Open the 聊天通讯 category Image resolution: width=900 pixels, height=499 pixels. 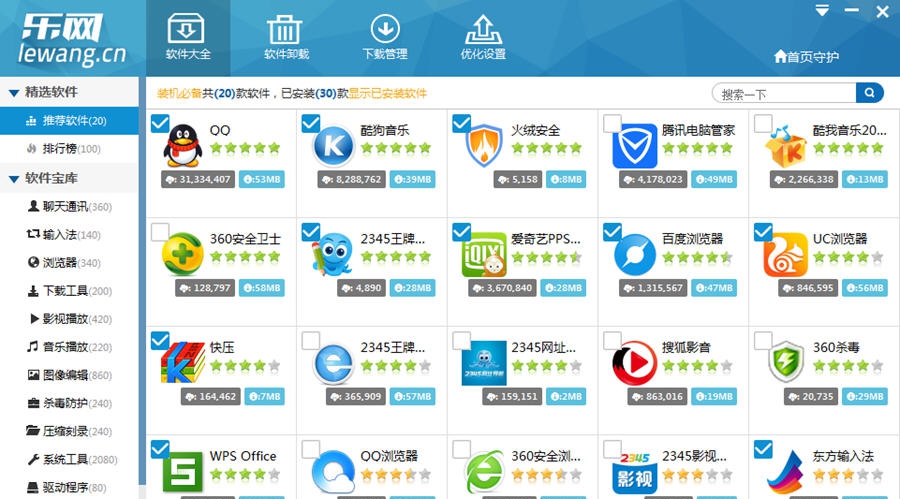pos(69,206)
